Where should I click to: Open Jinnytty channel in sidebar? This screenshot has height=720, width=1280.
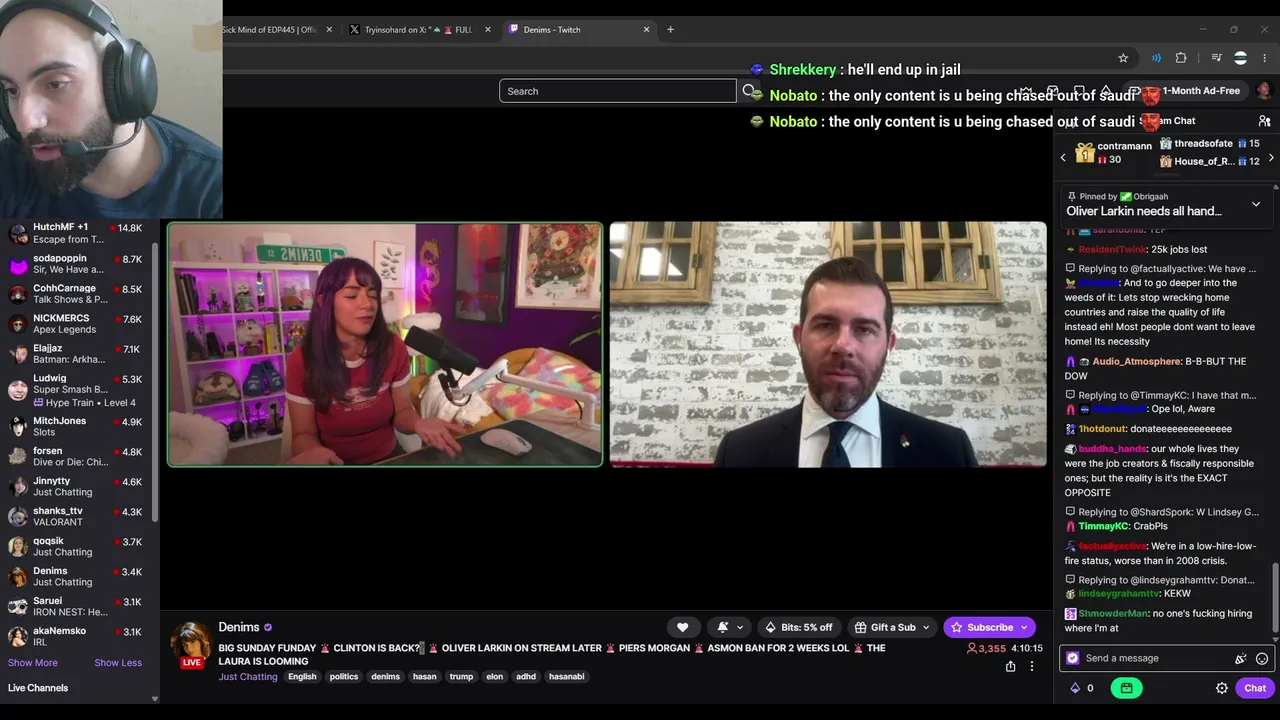76,486
